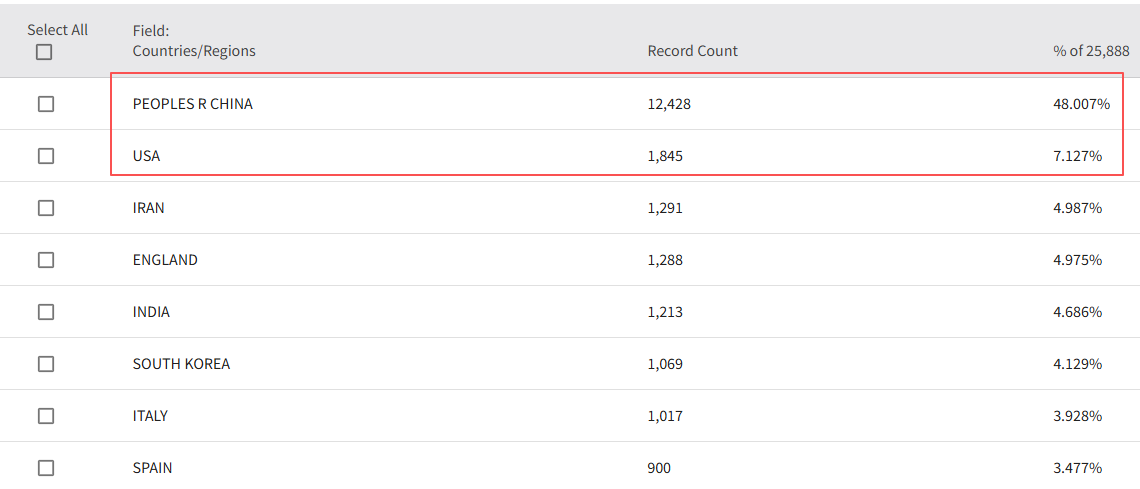The width and height of the screenshot is (1140, 489).
Task: Check the SOUTH KOREA row checkbox
Action: 46,364
